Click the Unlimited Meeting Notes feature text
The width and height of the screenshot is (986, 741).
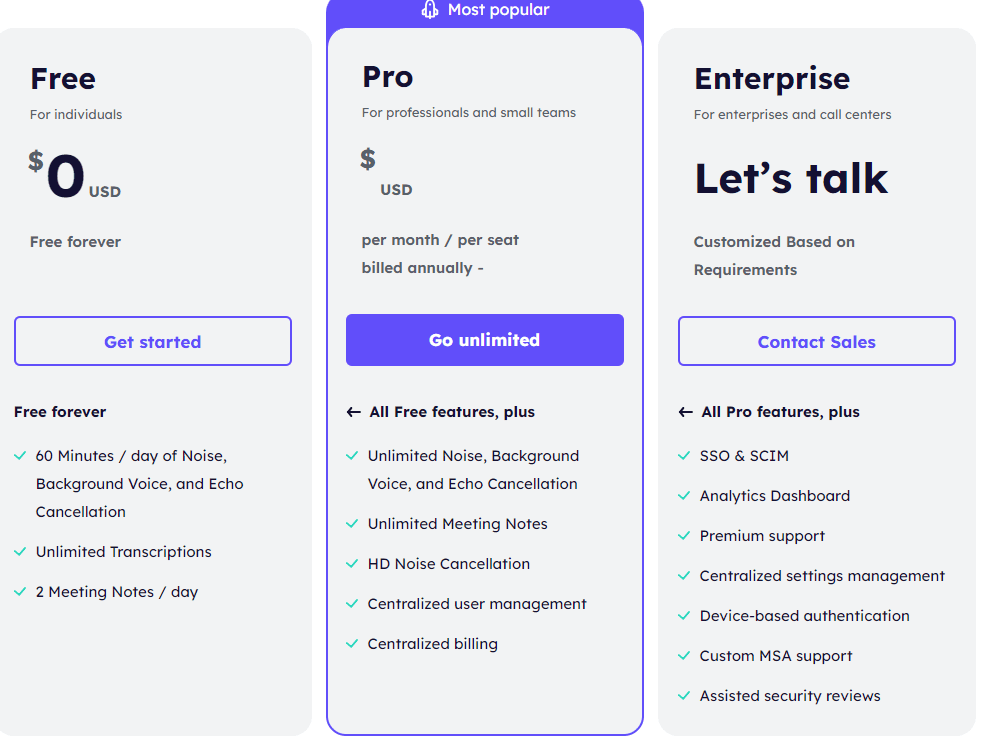[x=458, y=524]
